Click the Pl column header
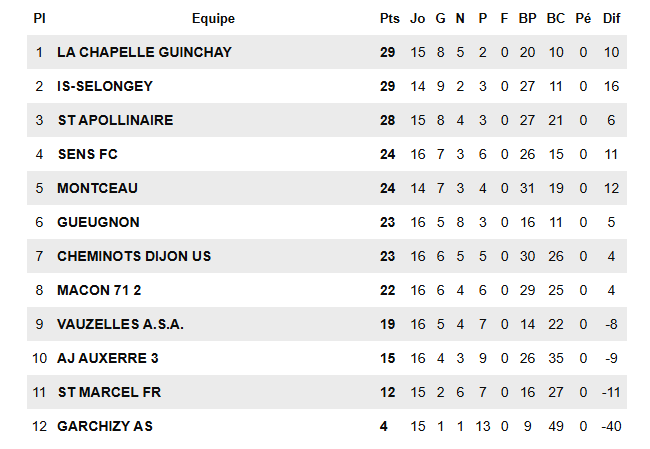This screenshot has width=650, height=449. [39, 18]
